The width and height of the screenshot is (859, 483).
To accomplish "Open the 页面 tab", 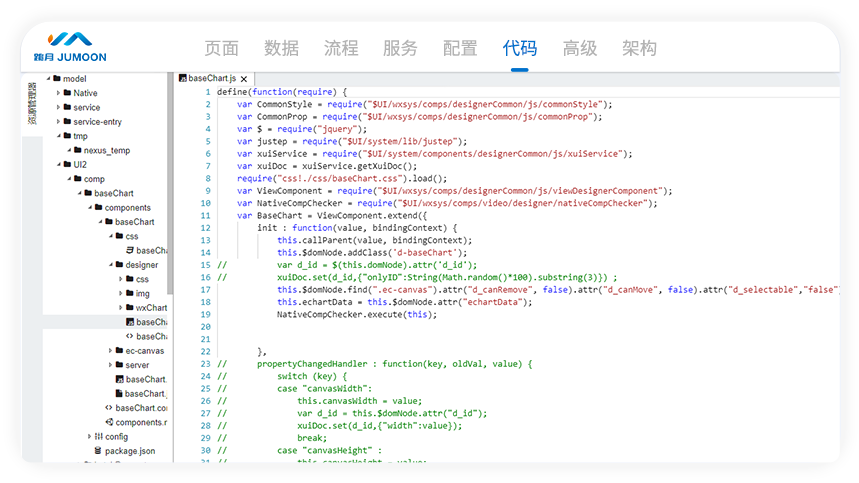I will click(221, 48).
